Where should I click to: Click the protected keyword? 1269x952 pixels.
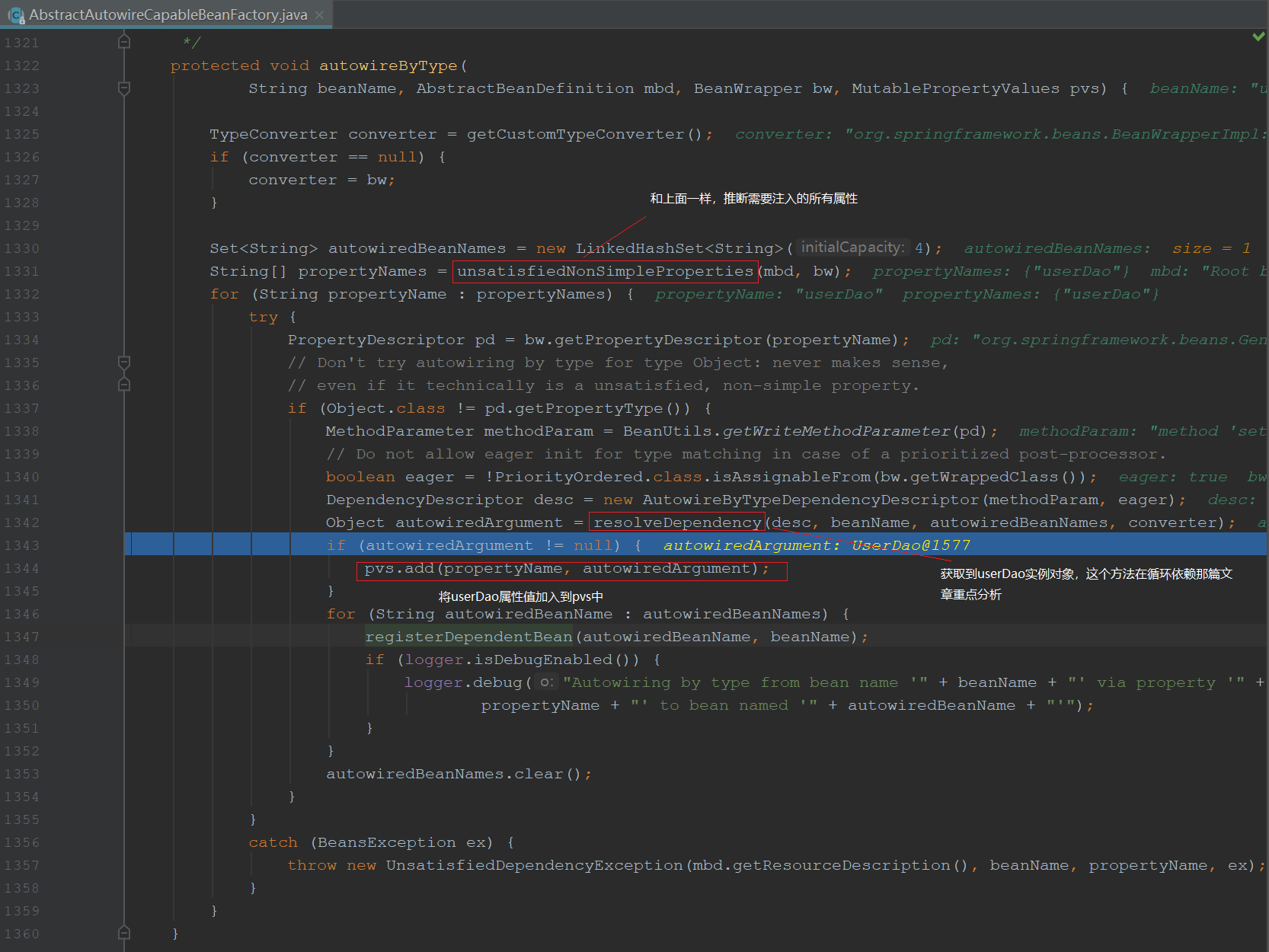[215, 65]
